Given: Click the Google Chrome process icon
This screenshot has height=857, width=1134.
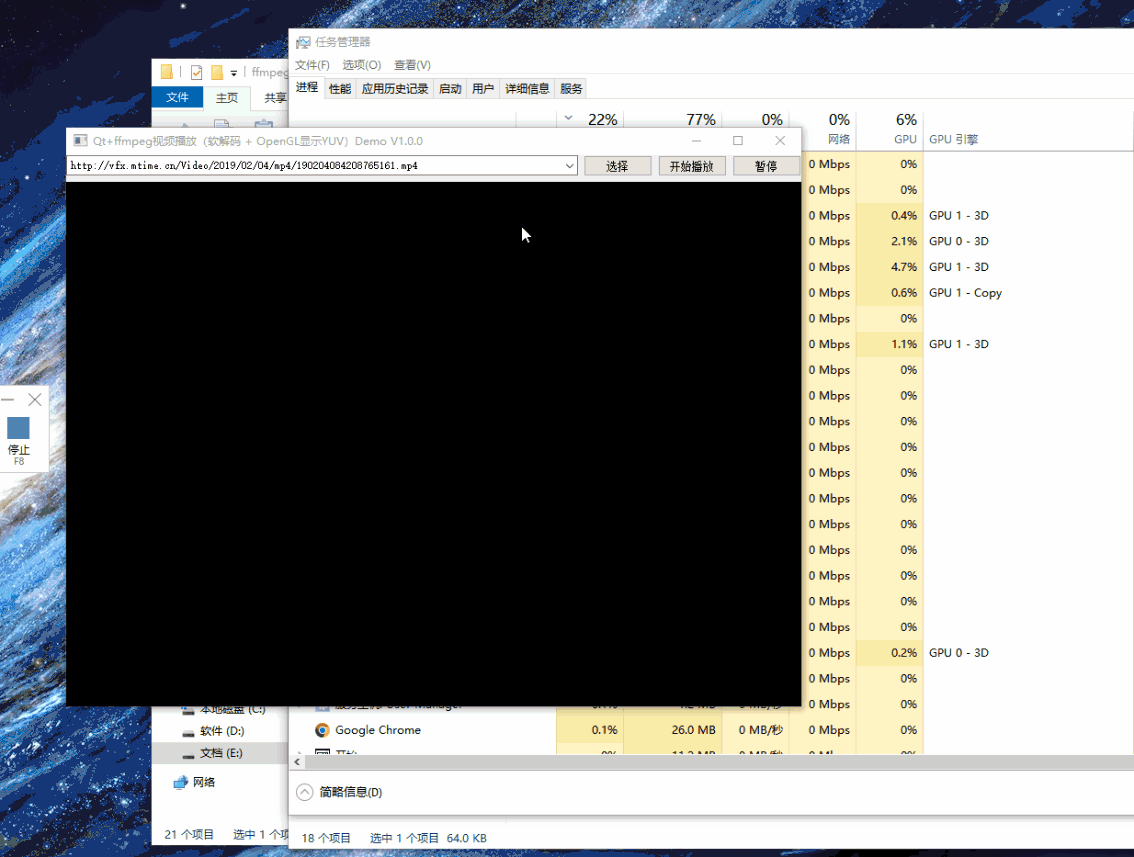Looking at the screenshot, I should 322,730.
